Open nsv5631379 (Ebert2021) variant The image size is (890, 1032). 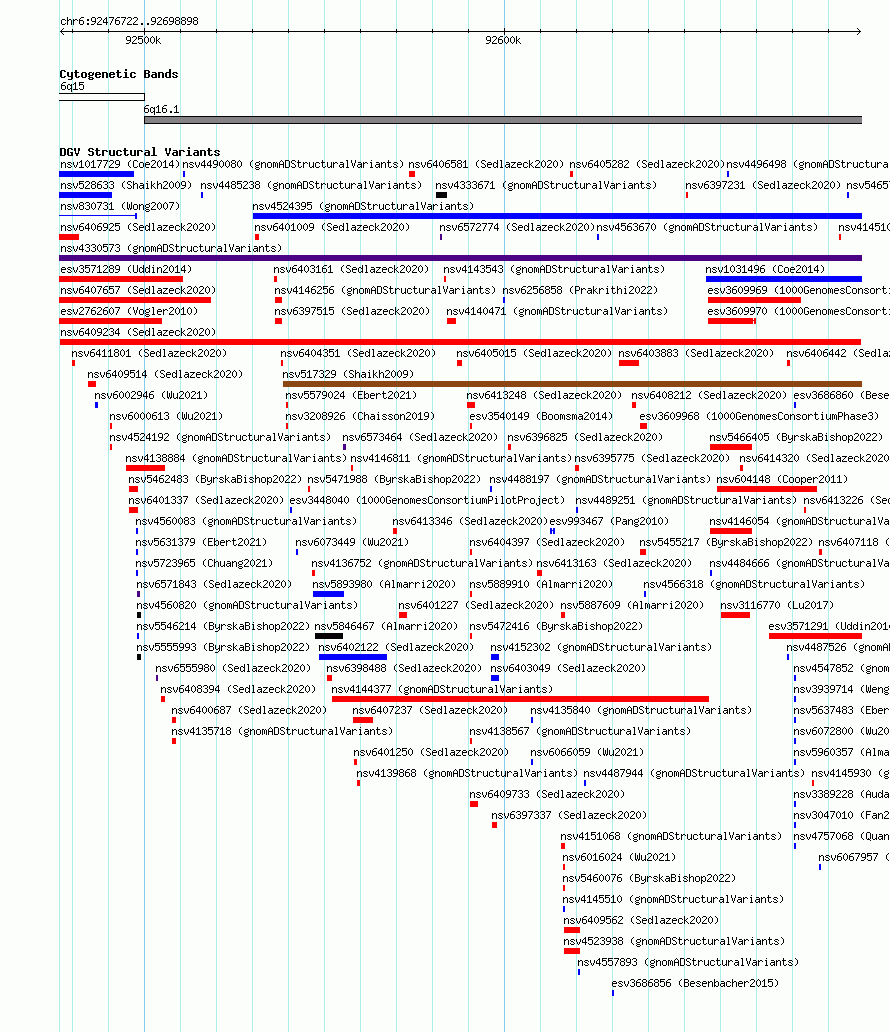pyautogui.click(x=201, y=542)
